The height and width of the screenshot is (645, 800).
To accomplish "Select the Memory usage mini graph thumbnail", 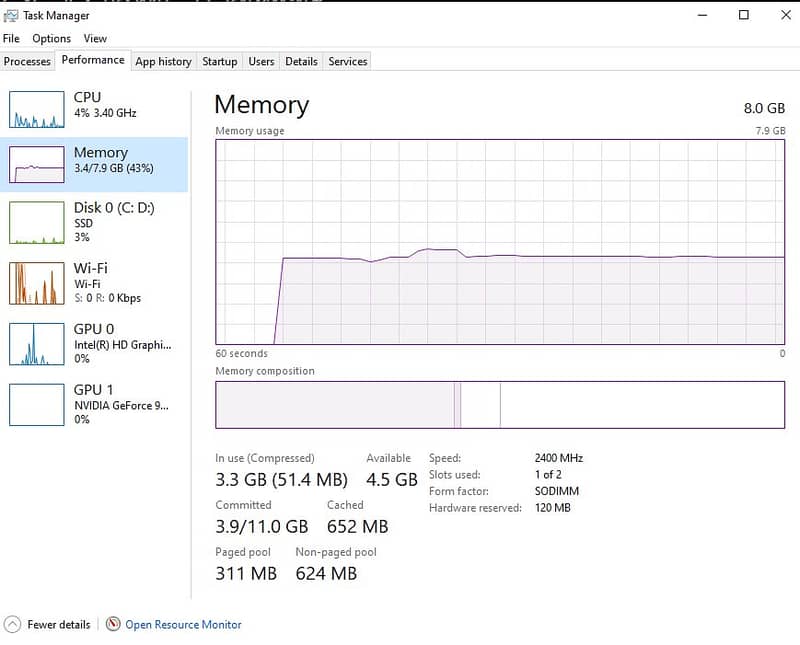I will 37,164.
